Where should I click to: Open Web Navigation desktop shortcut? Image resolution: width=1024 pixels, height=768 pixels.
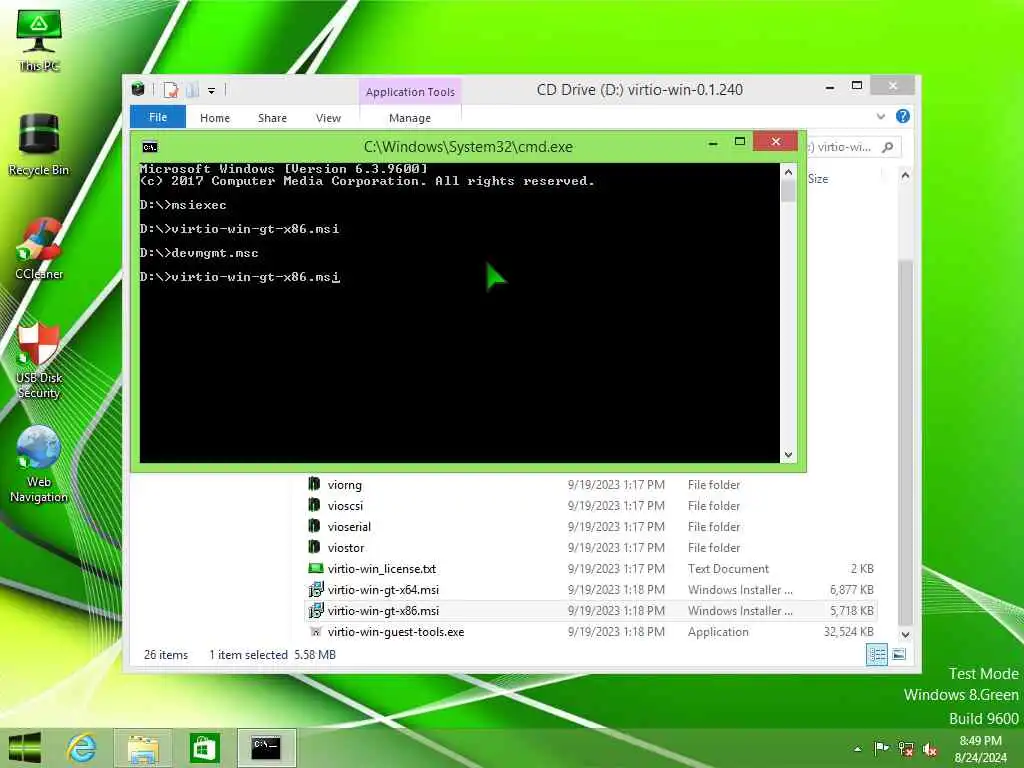coord(39,464)
